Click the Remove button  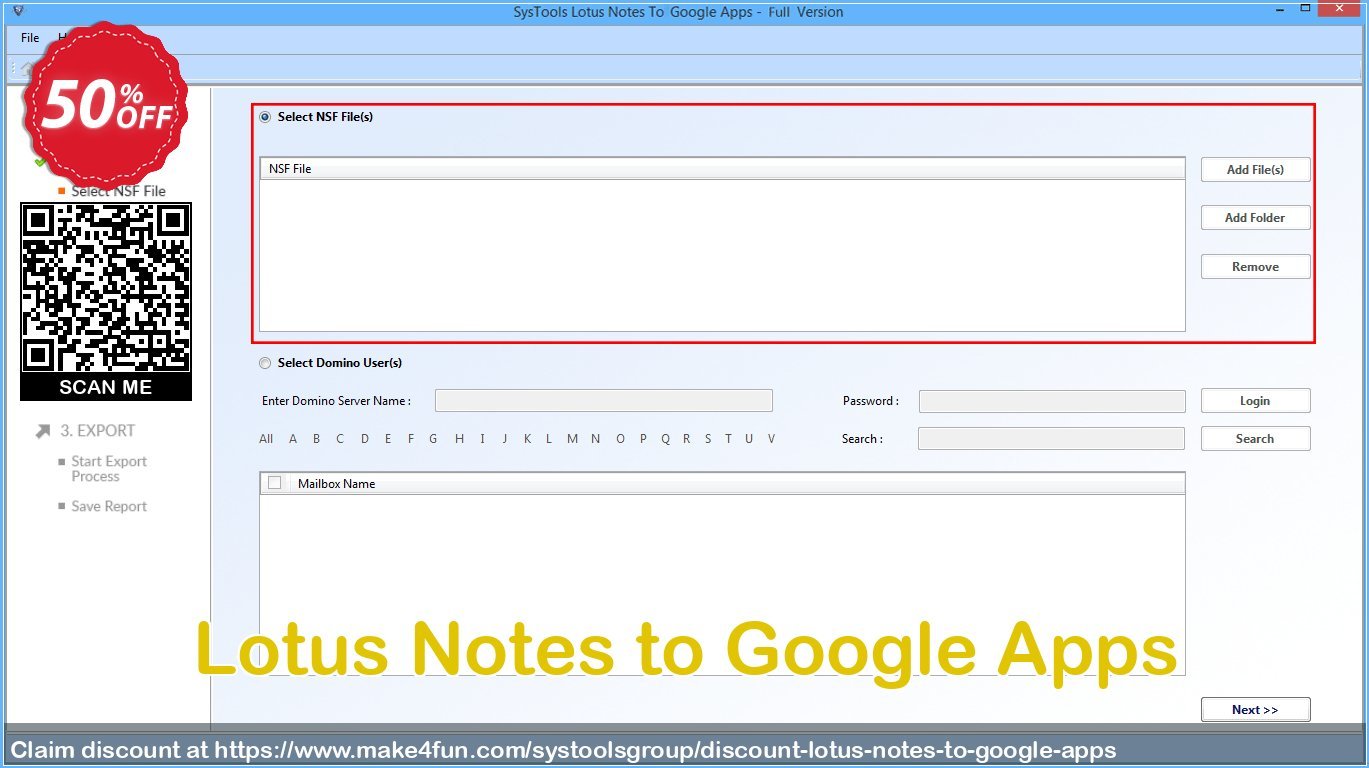(x=1255, y=267)
